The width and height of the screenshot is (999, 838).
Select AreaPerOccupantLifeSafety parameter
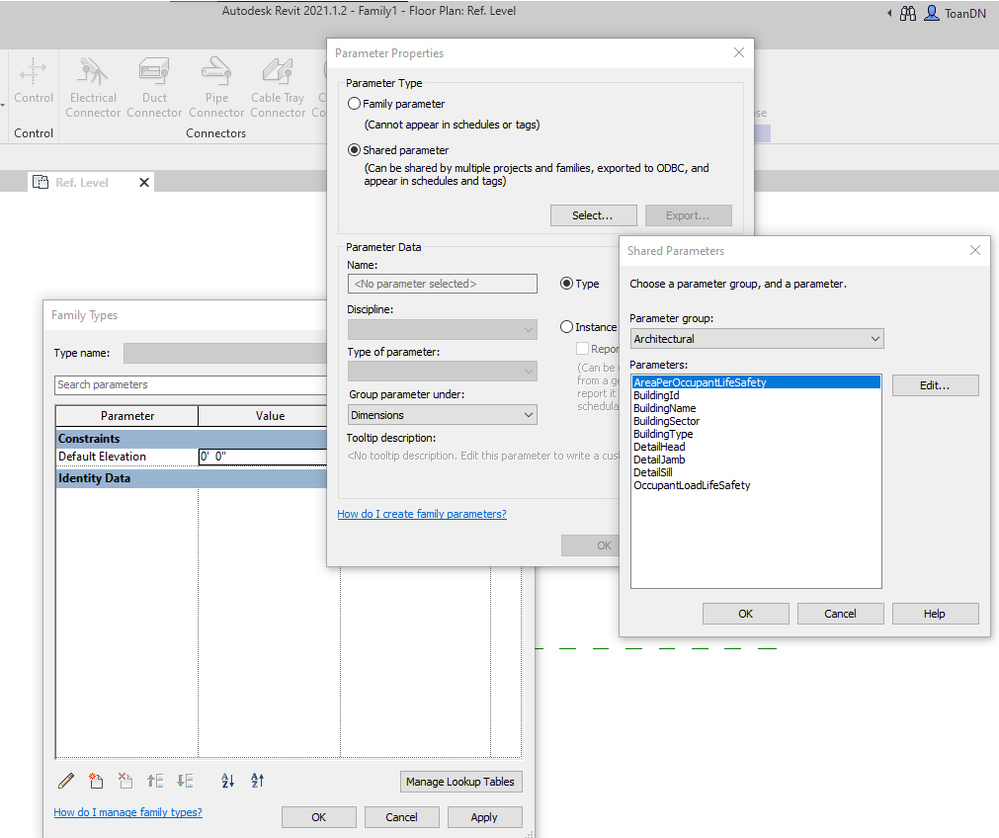click(x=756, y=382)
